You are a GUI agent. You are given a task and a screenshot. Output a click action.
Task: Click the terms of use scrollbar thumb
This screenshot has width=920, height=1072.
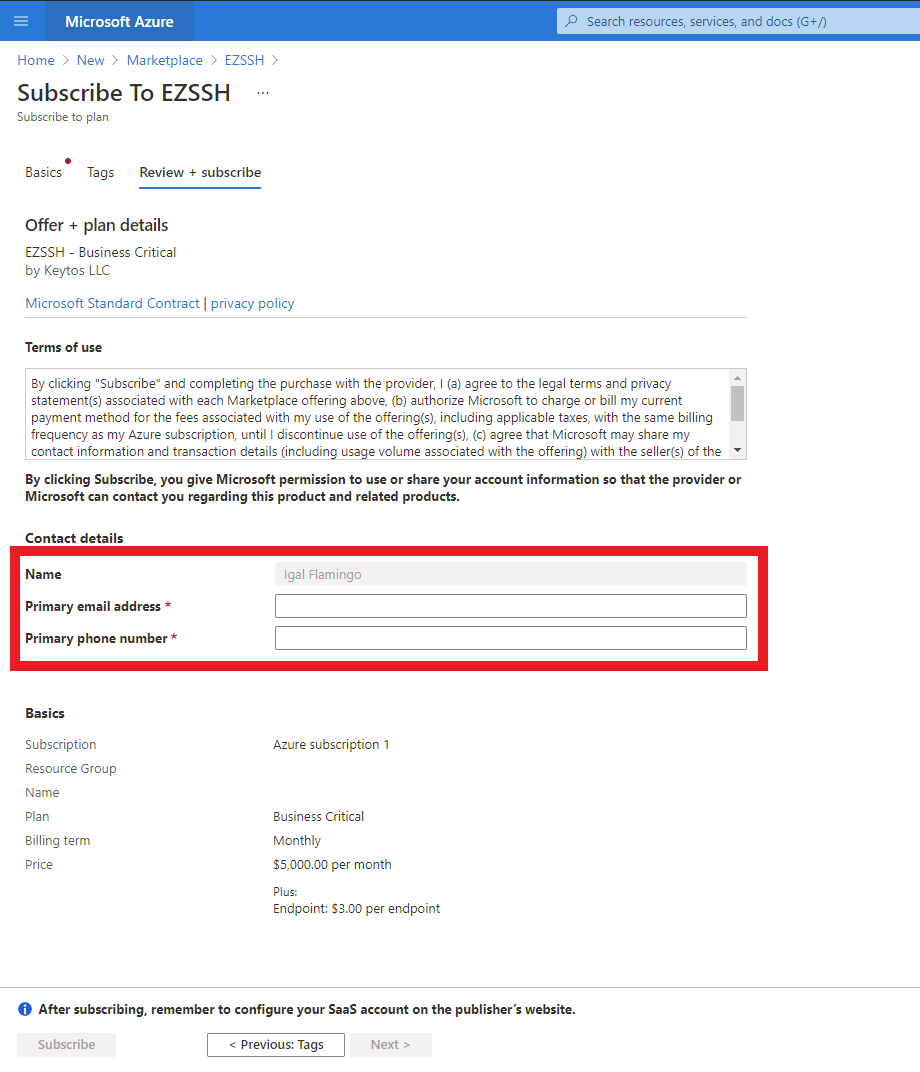[x=737, y=403]
